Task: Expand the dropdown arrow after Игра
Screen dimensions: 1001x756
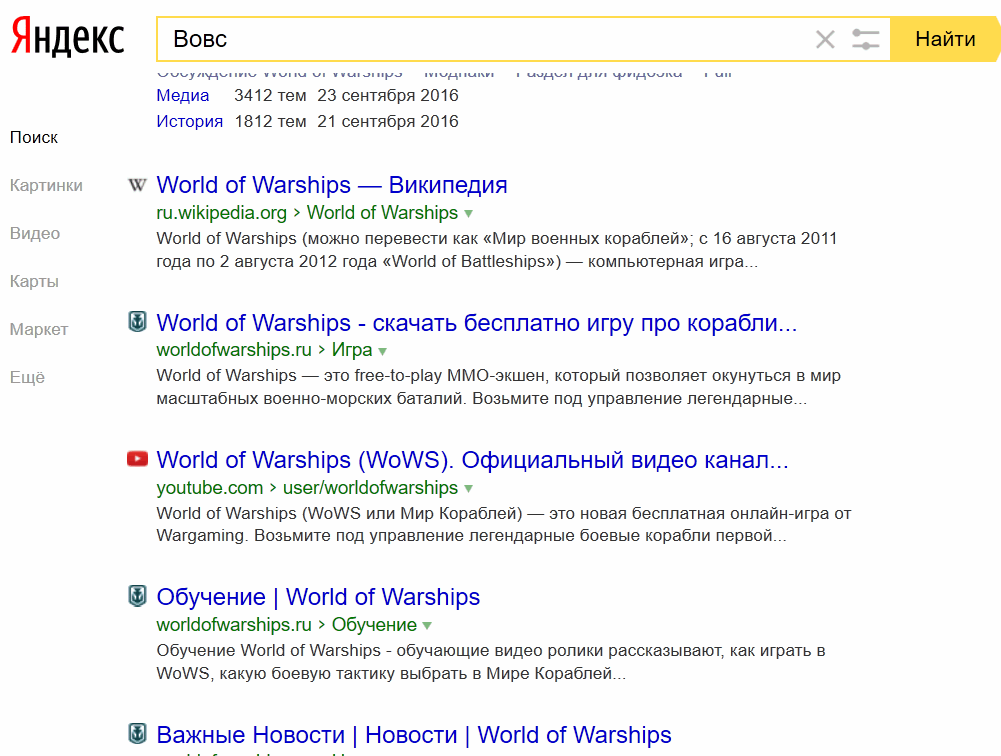Action: (x=382, y=351)
